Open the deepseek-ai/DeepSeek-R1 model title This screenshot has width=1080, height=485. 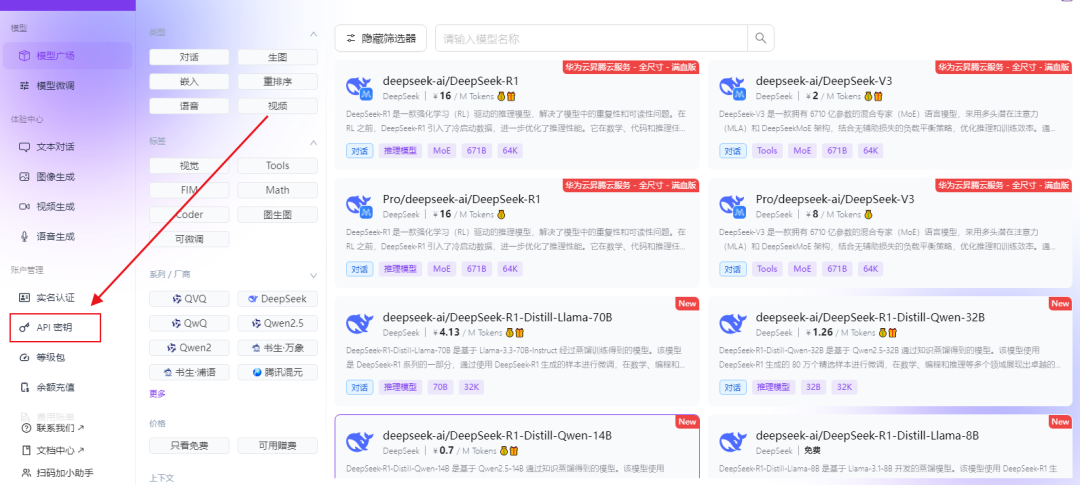coord(450,81)
